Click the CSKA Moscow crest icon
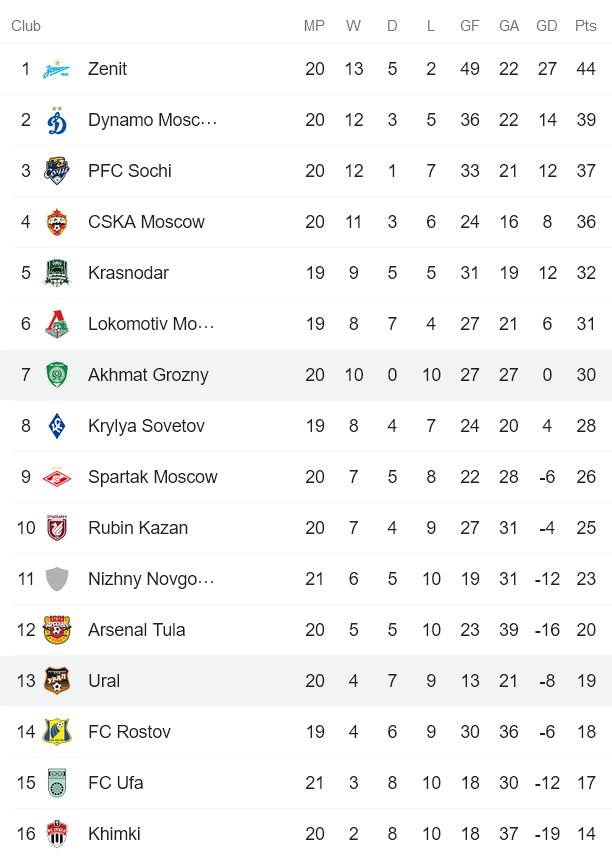Viewport: 612px width, 863px height. (59, 222)
